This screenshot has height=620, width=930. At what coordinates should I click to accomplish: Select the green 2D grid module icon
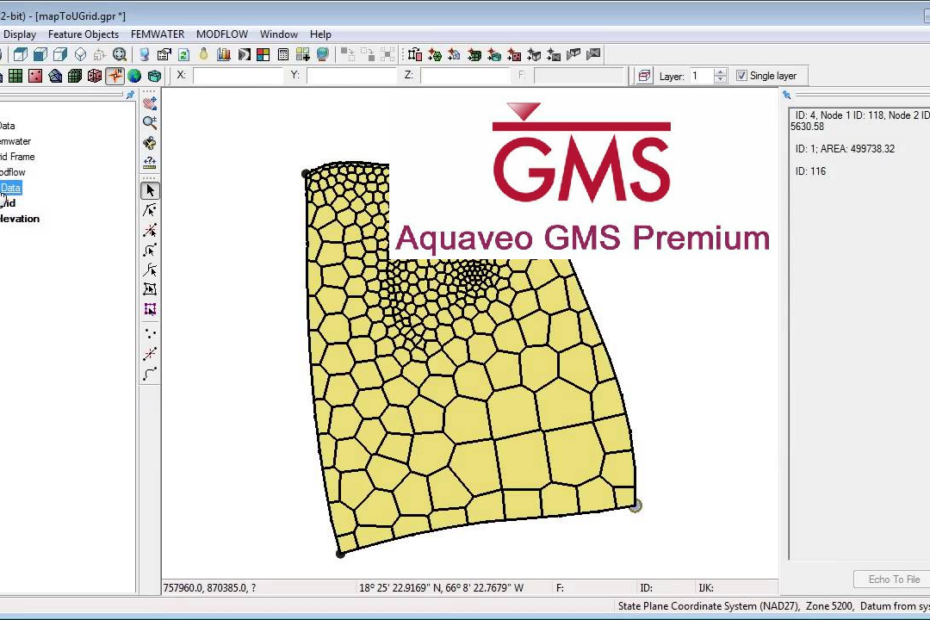click(x=15, y=76)
